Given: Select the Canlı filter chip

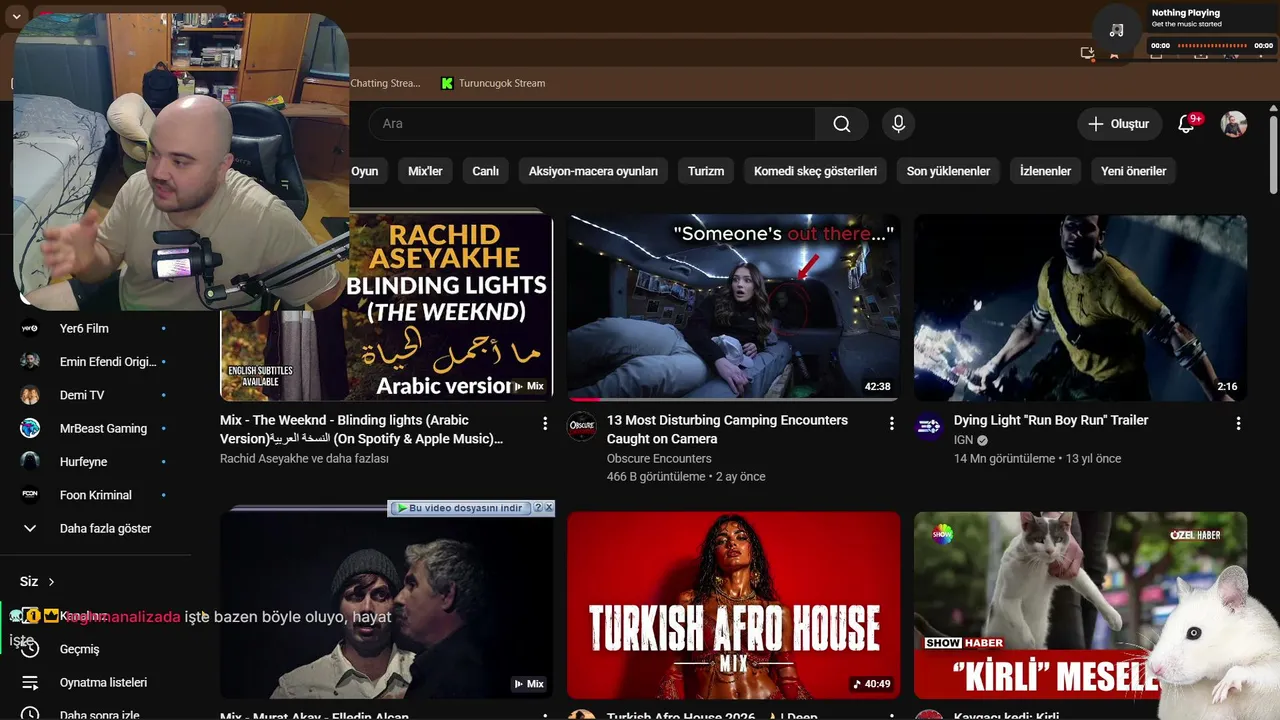Looking at the screenshot, I should click(x=485, y=171).
